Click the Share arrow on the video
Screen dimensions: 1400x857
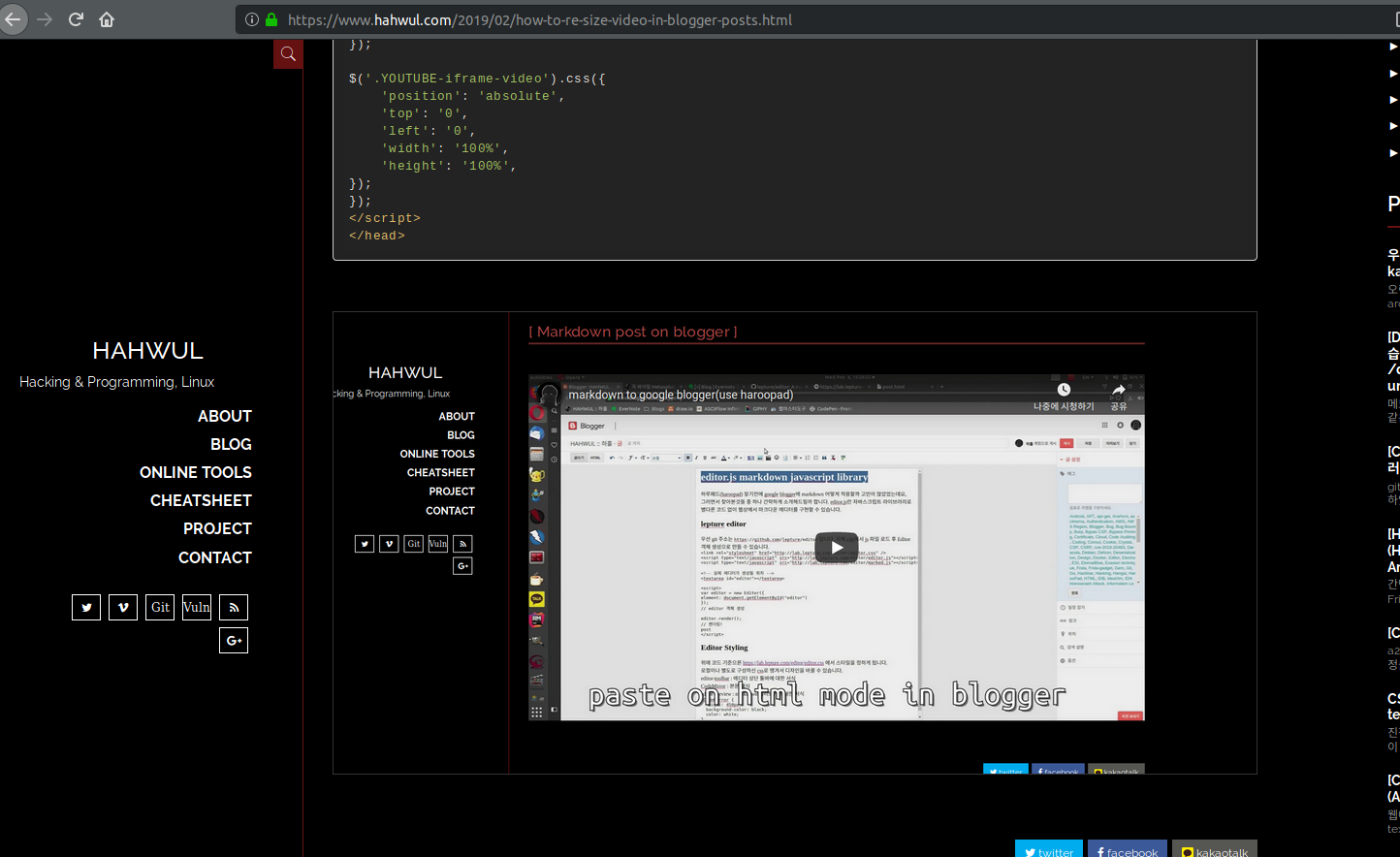1119,390
